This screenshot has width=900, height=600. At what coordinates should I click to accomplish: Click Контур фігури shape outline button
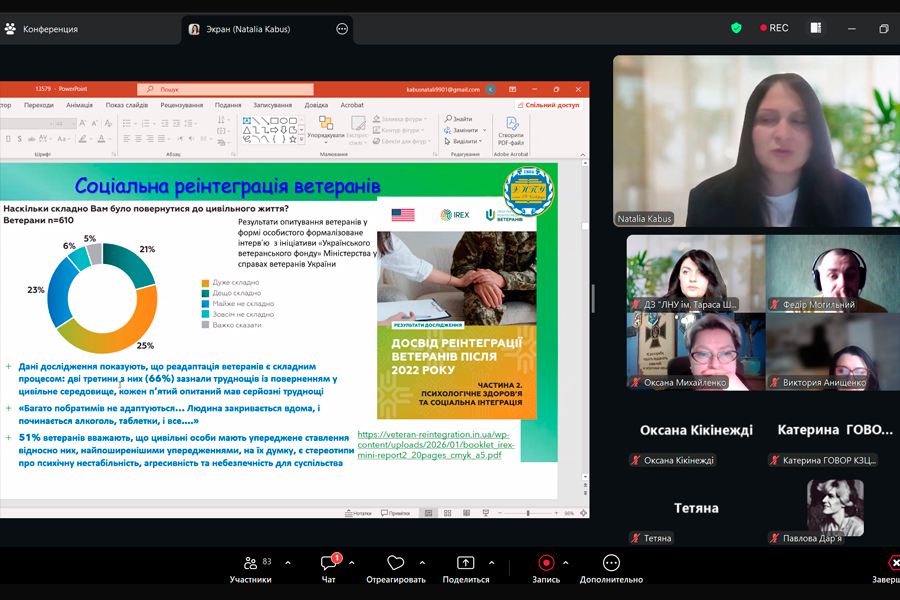pyautogui.click(x=399, y=130)
